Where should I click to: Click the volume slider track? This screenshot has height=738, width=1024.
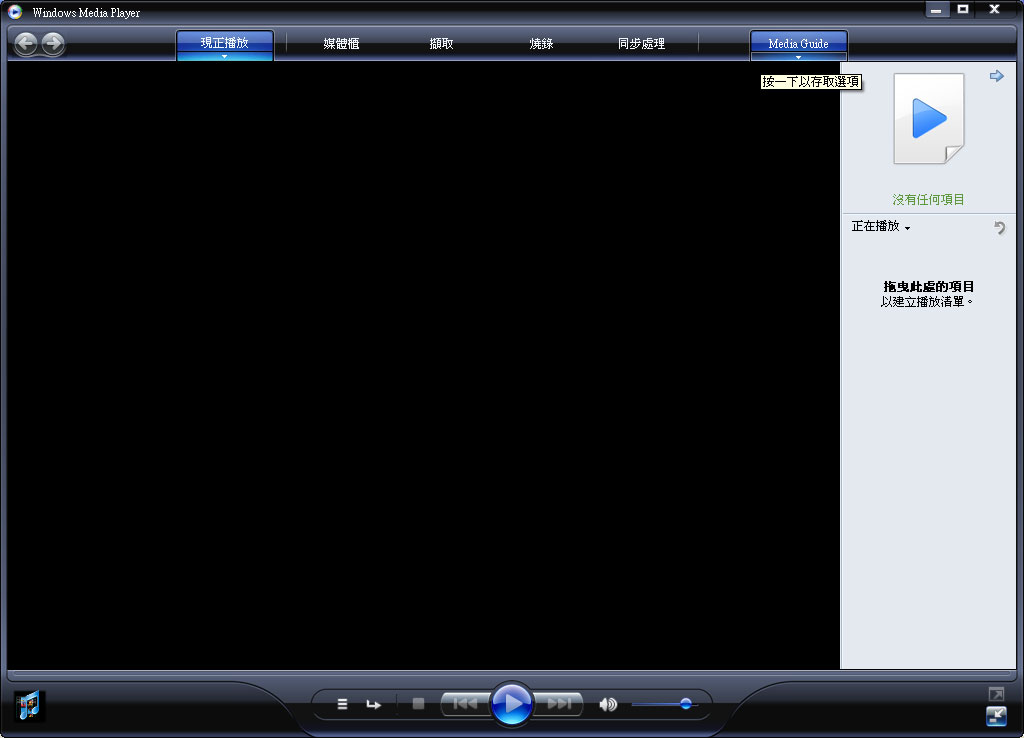coord(665,704)
